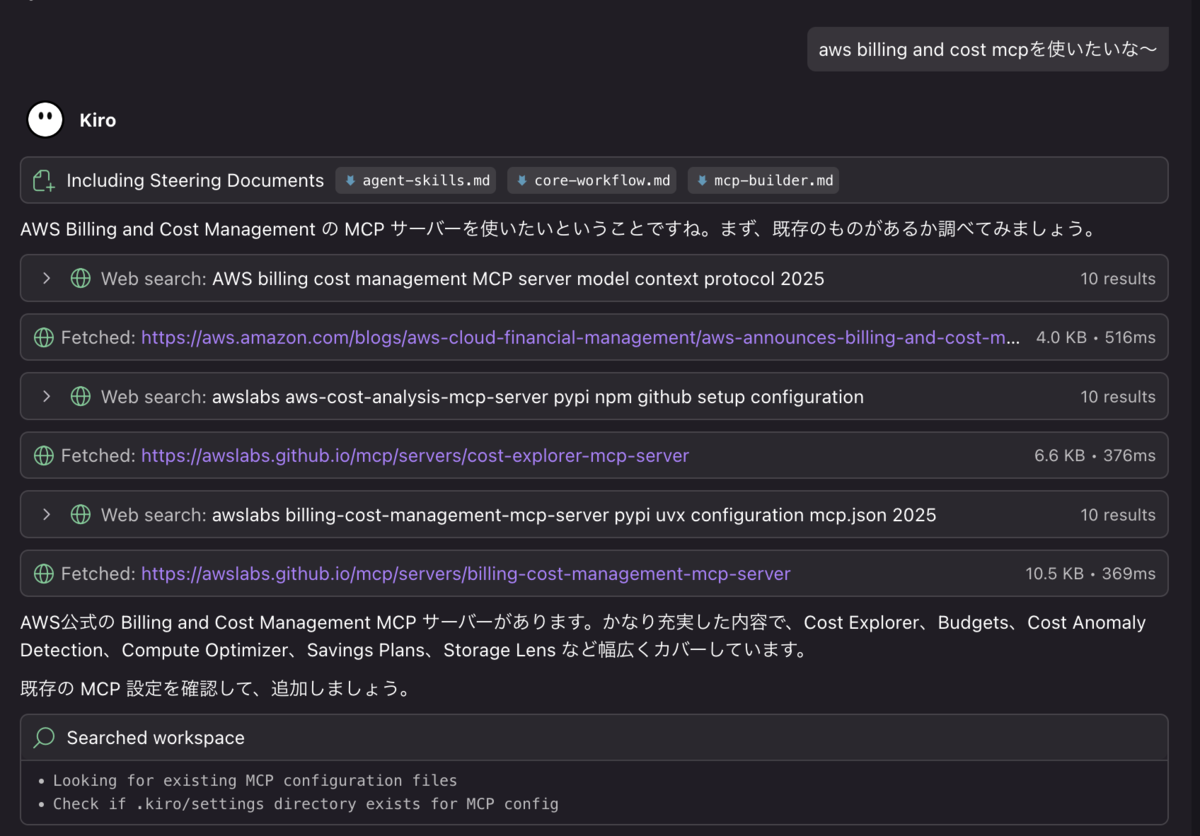This screenshot has width=1200, height=836.
Task: Open the agent-skills.md steering document chip
Action: (417, 181)
